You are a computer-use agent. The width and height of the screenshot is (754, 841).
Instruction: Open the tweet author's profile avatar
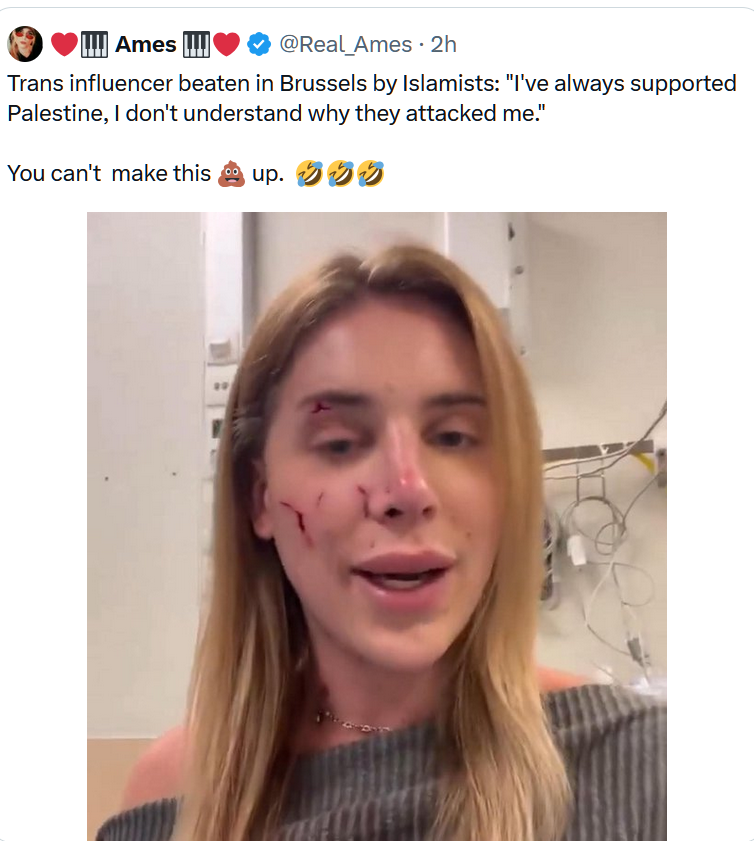[24, 44]
